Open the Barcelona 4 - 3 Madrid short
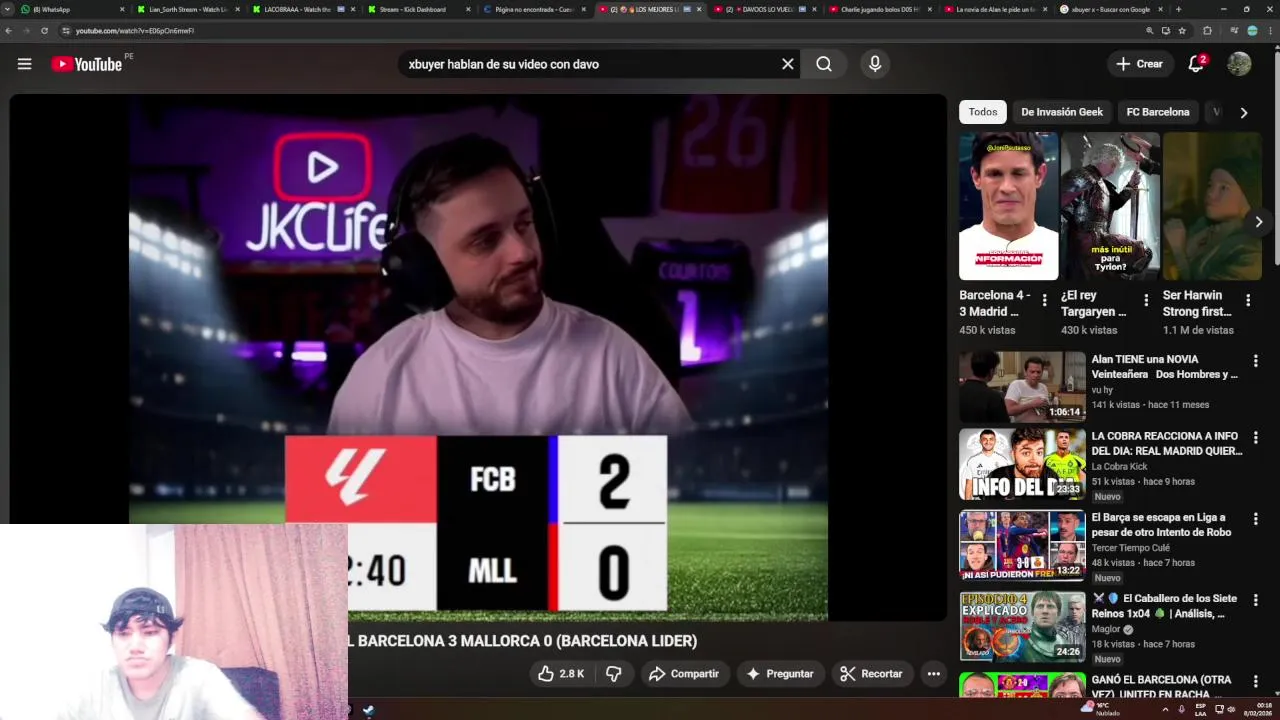The height and width of the screenshot is (720, 1280). (1008, 206)
